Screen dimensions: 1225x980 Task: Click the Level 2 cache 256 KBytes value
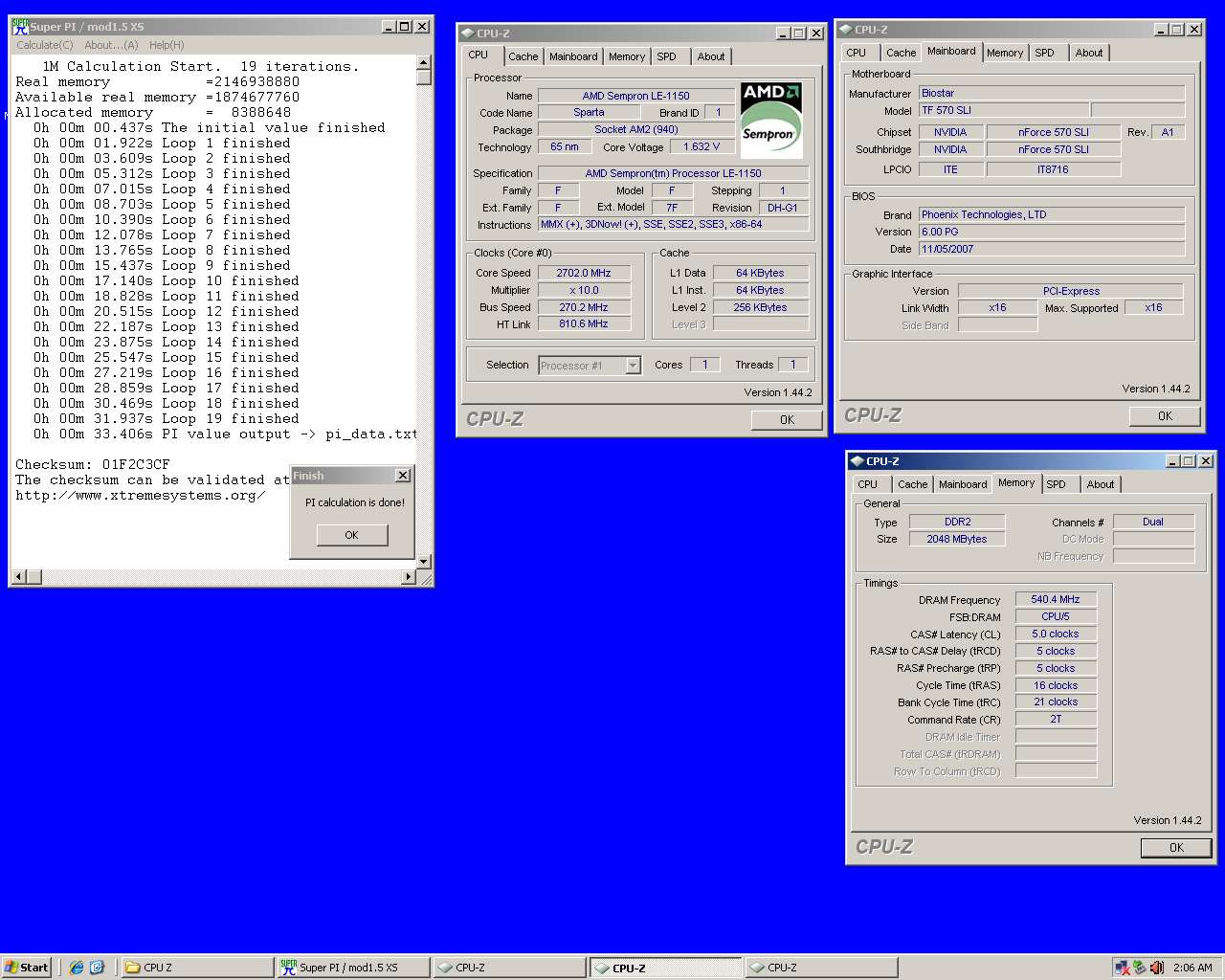click(x=760, y=307)
